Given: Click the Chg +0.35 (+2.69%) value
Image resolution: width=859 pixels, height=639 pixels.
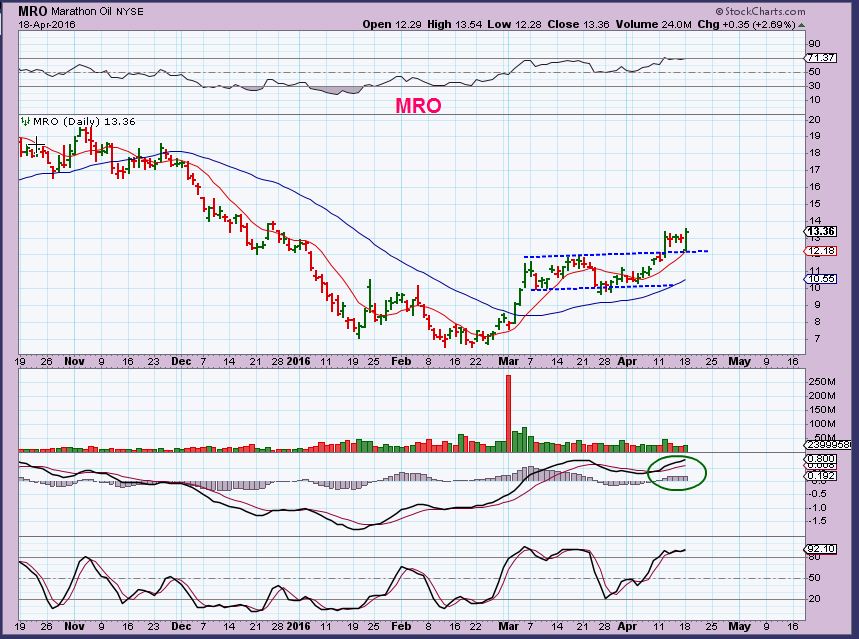Looking at the screenshot, I should coord(746,24).
